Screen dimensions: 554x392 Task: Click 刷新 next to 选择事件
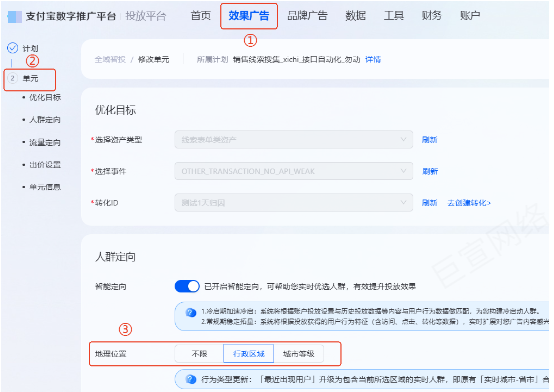pyautogui.click(x=430, y=171)
